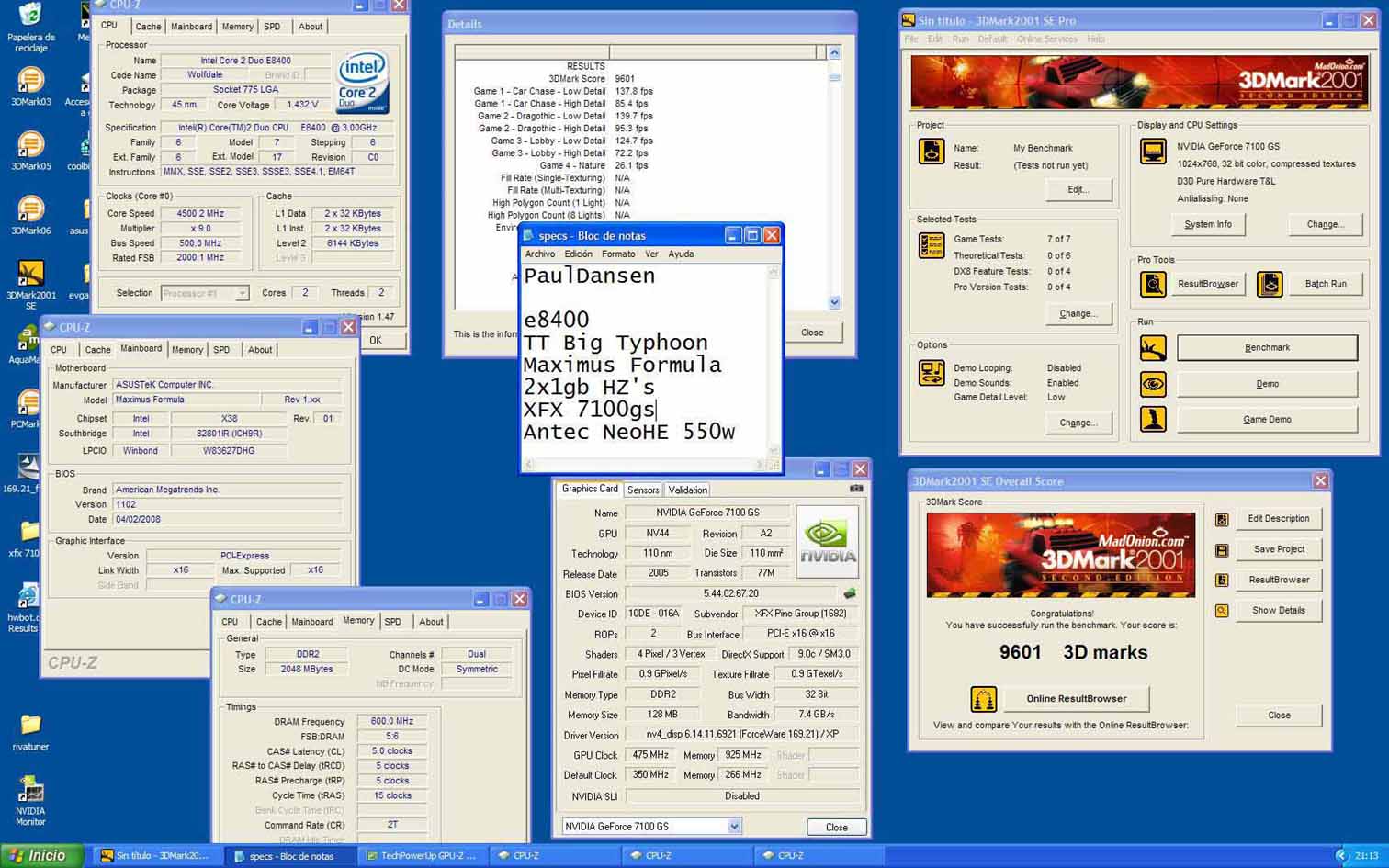The image size is (1389, 868).
Task: Click the Show Details button
Action: (x=1279, y=610)
